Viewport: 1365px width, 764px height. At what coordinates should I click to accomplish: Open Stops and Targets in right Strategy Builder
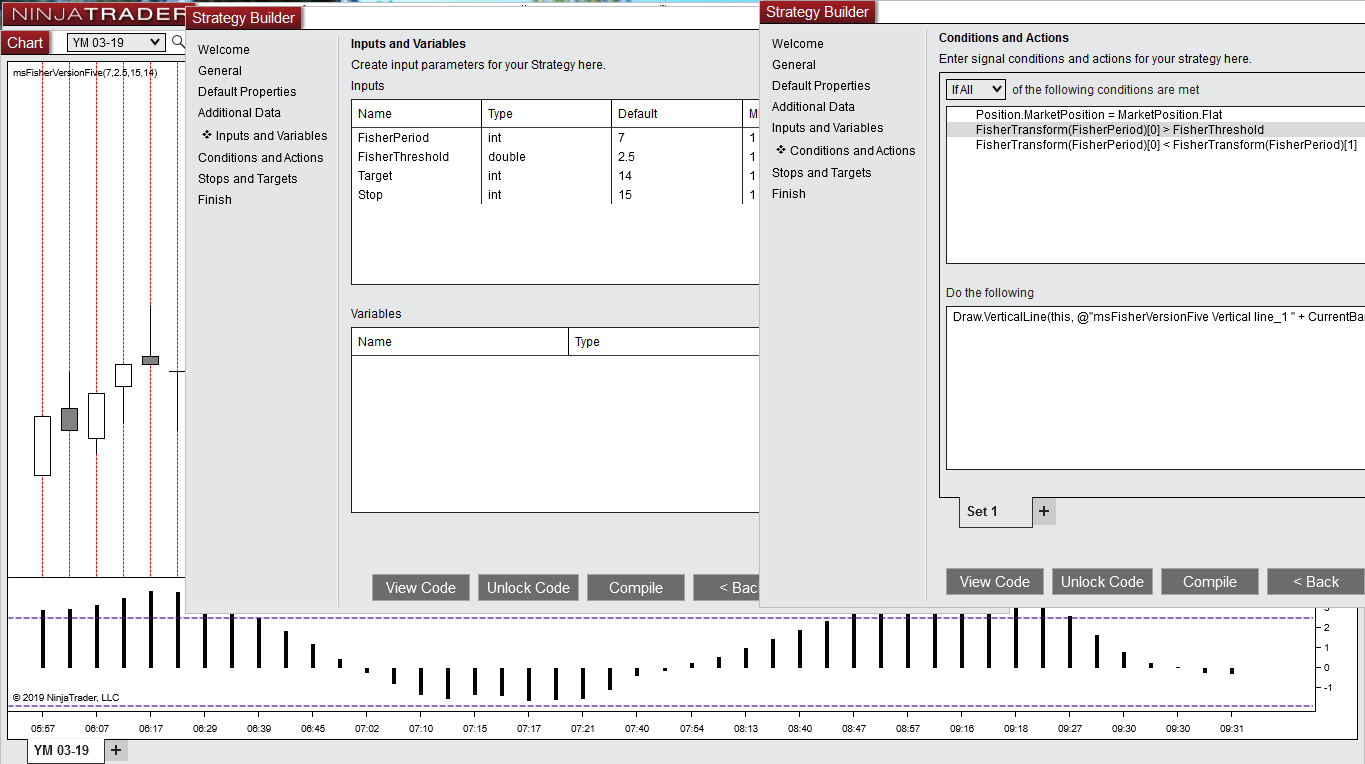[822, 173]
